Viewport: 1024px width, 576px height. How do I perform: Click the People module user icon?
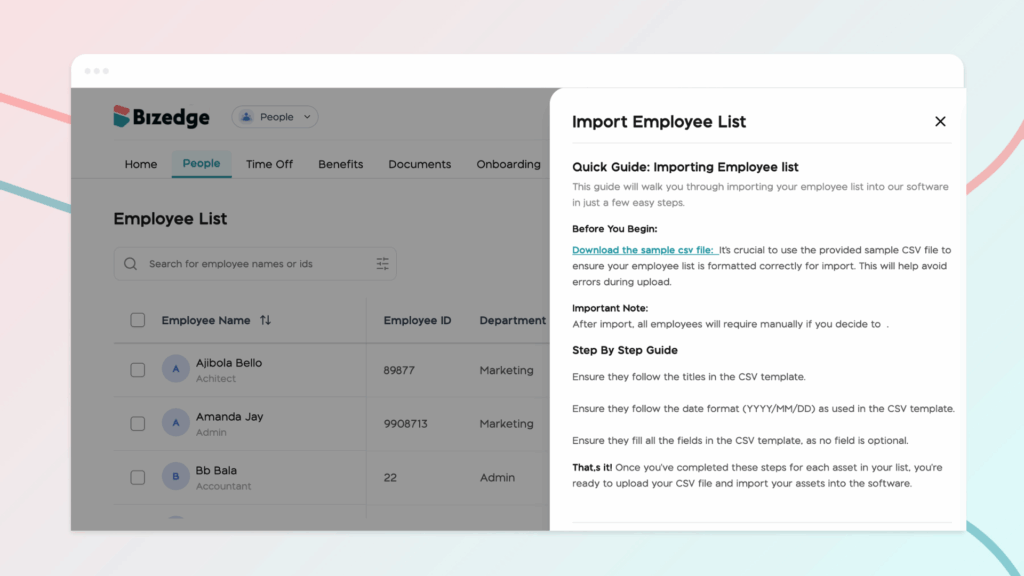(247, 117)
